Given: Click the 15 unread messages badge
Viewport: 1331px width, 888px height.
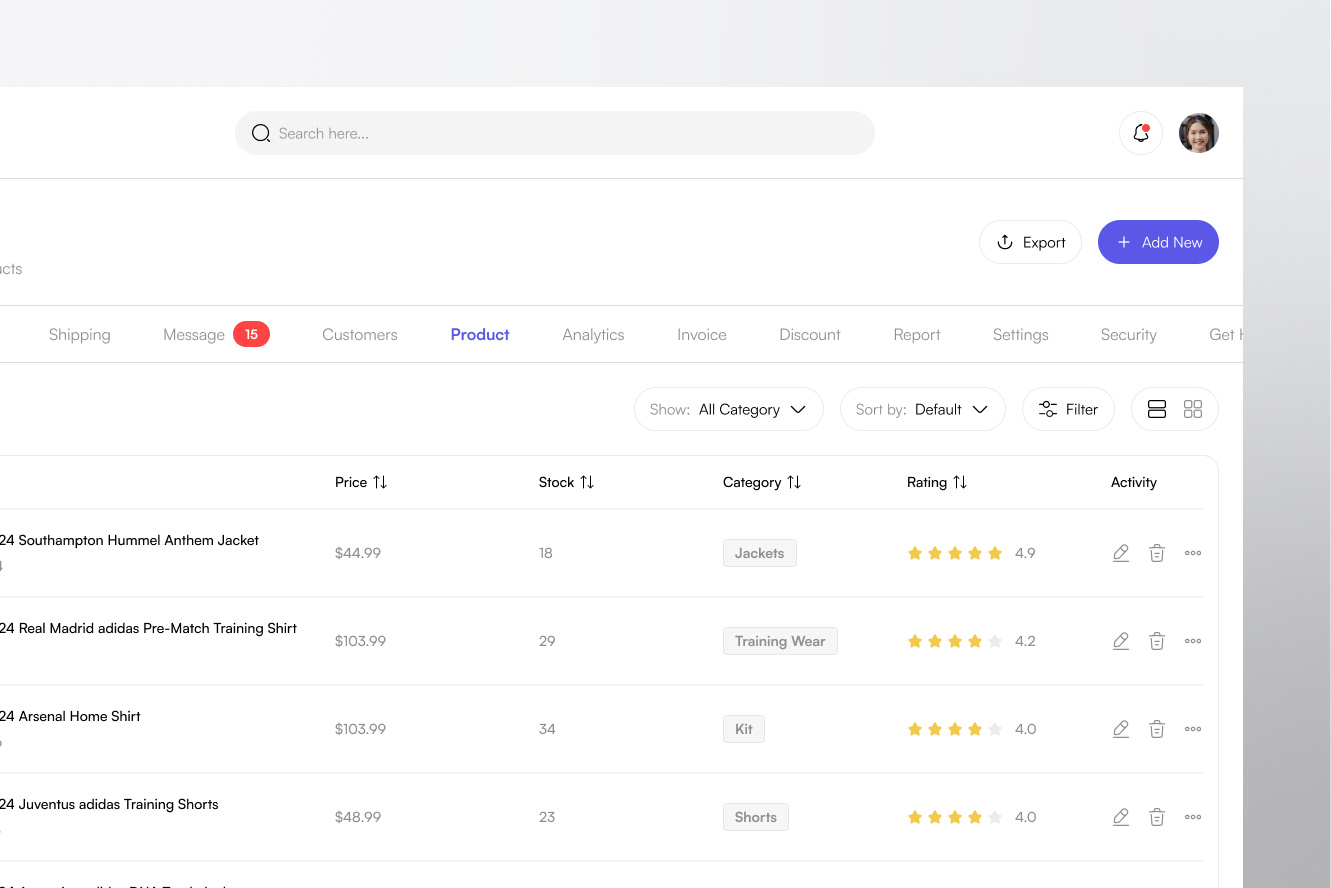Looking at the screenshot, I should click(251, 334).
